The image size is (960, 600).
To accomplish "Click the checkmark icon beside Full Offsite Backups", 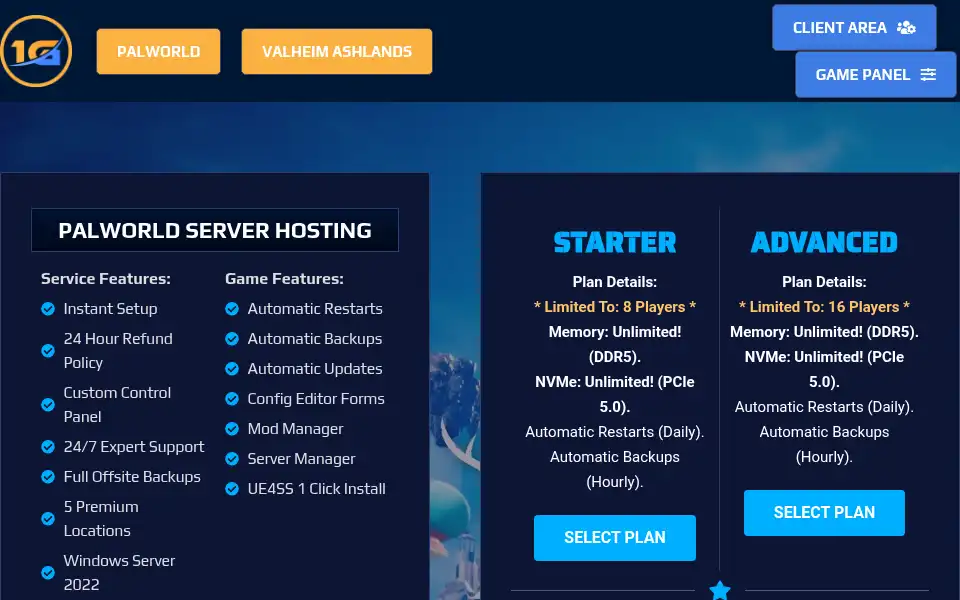I will 48,477.
